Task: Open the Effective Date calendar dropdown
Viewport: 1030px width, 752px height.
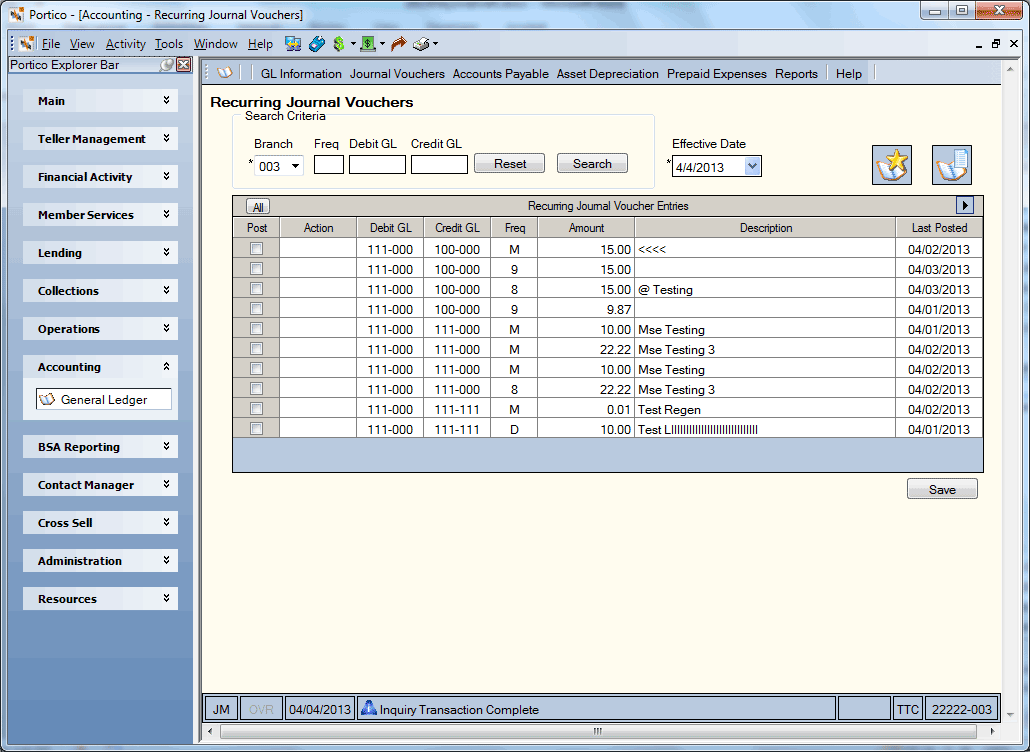Action: point(752,167)
